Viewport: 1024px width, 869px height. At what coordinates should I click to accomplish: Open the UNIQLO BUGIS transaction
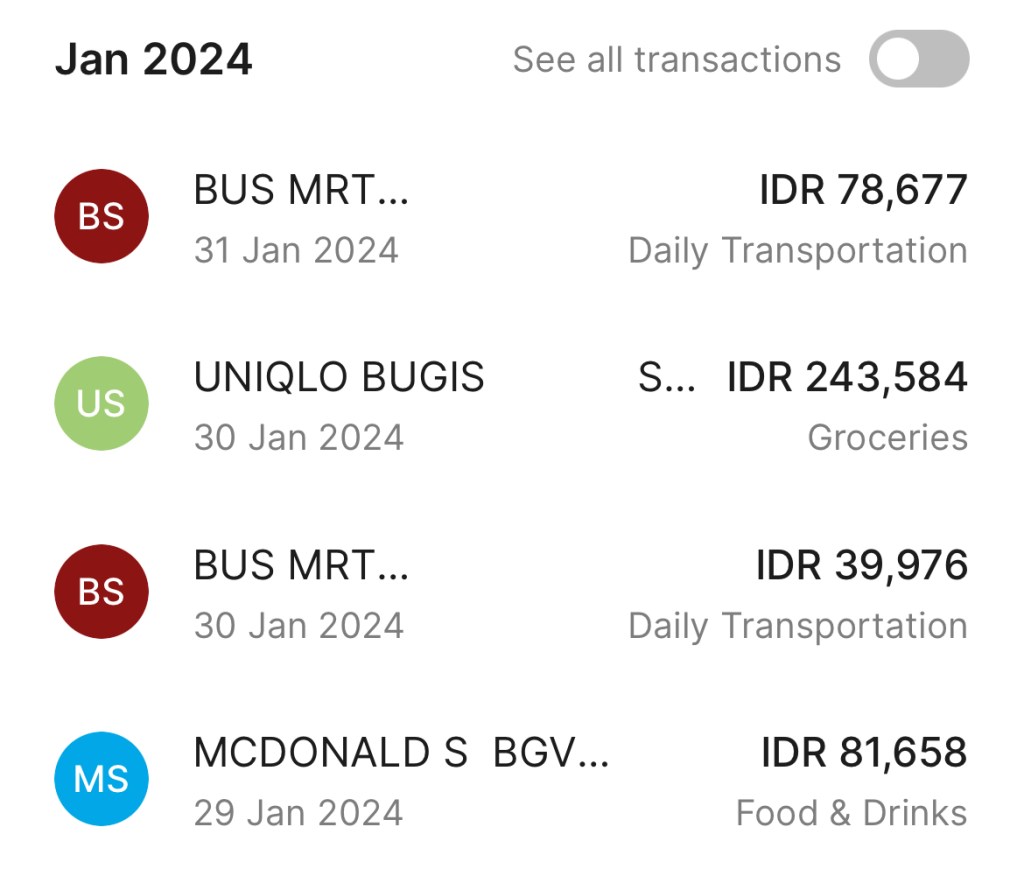(x=339, y=377)
